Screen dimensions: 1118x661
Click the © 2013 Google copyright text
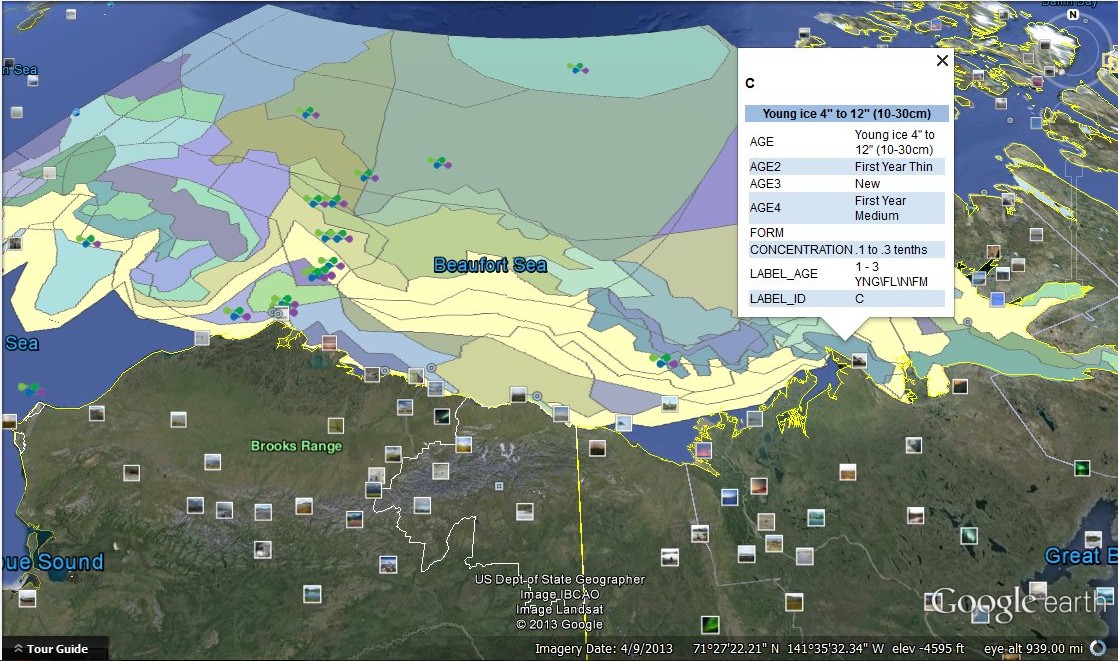pyautogui.click(x=560, y=624)
